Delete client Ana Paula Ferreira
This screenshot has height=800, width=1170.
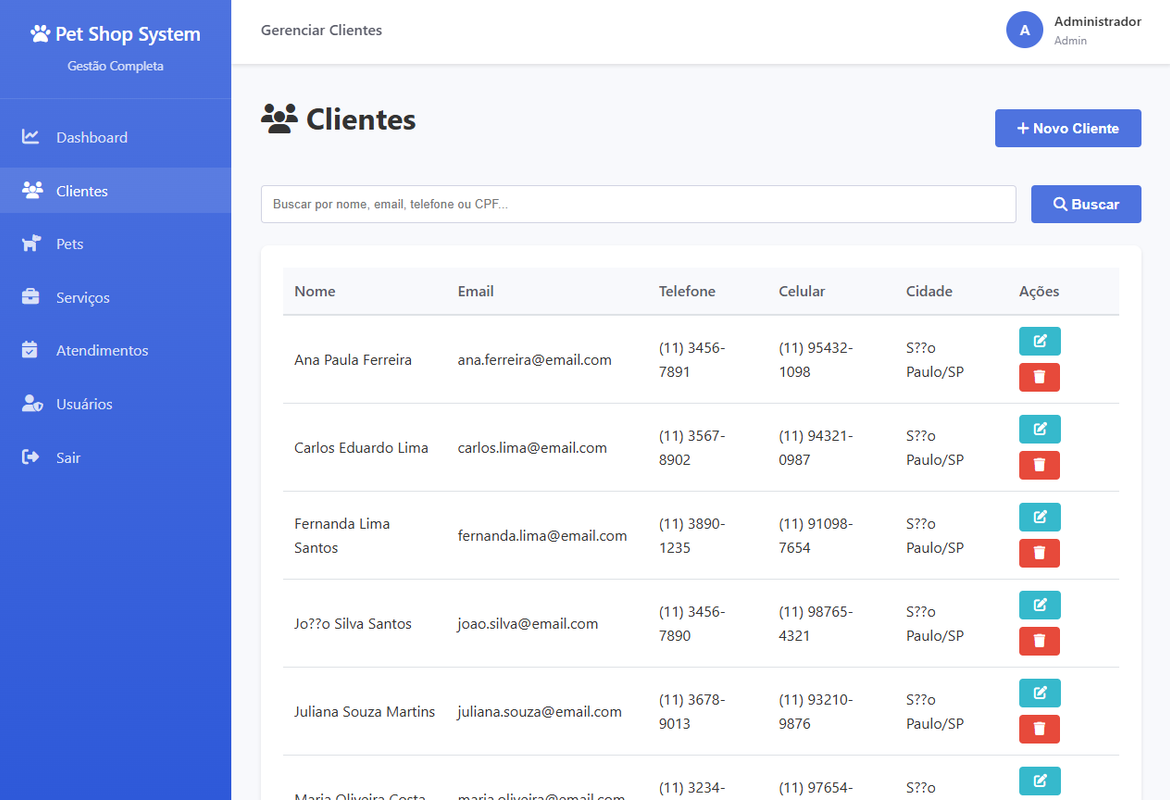pos(1039,377)
